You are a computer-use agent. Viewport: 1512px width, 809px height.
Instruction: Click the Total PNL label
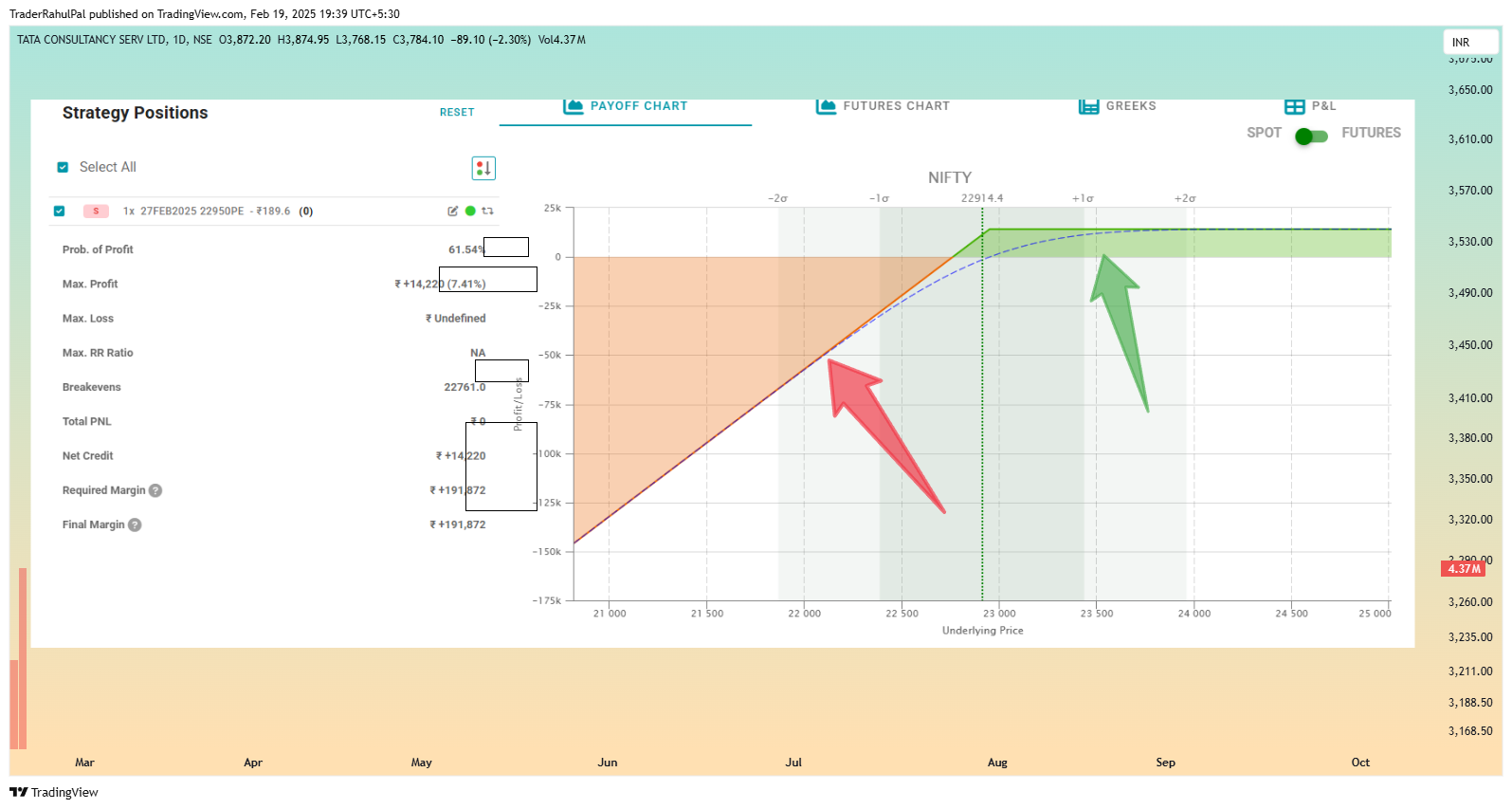coord(87,421)
